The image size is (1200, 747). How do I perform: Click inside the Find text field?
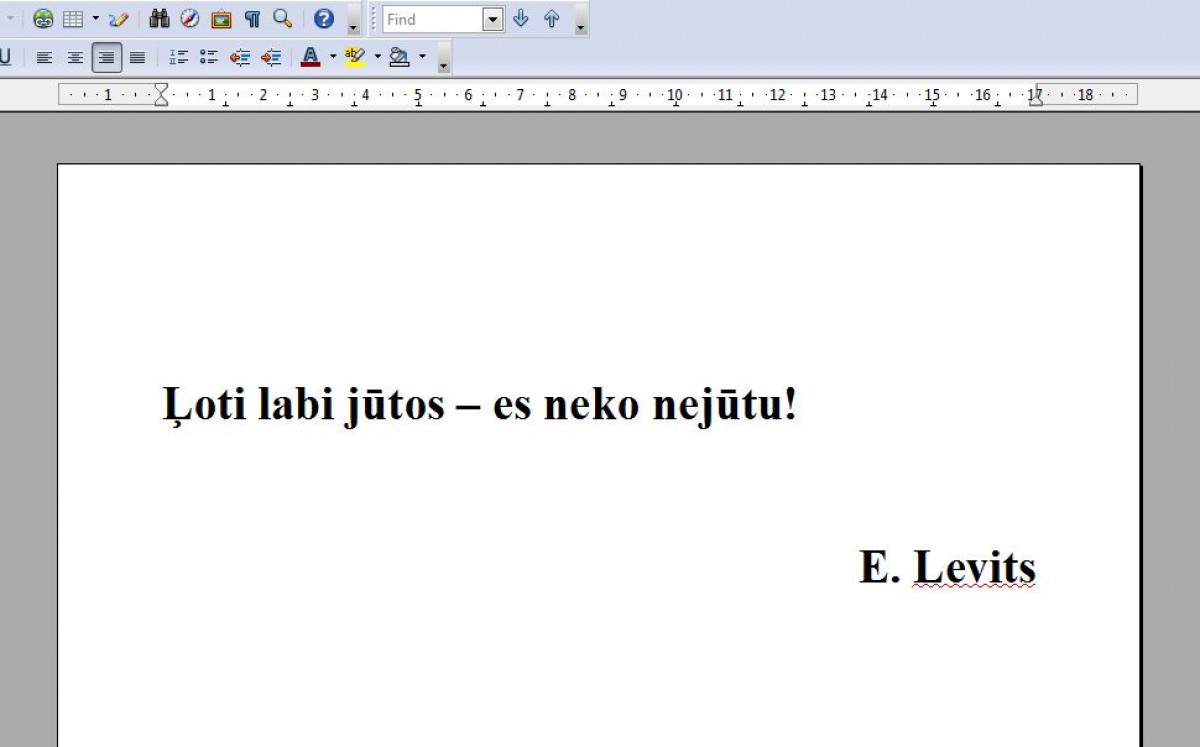click(432, 19)
